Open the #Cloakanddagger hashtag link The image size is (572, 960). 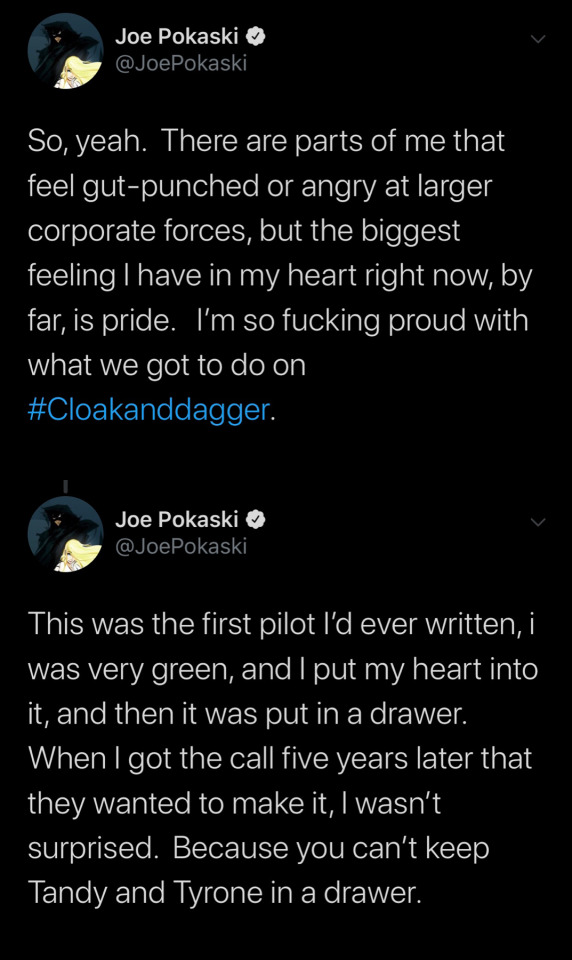pyautogui.click(x=148, y=410)
